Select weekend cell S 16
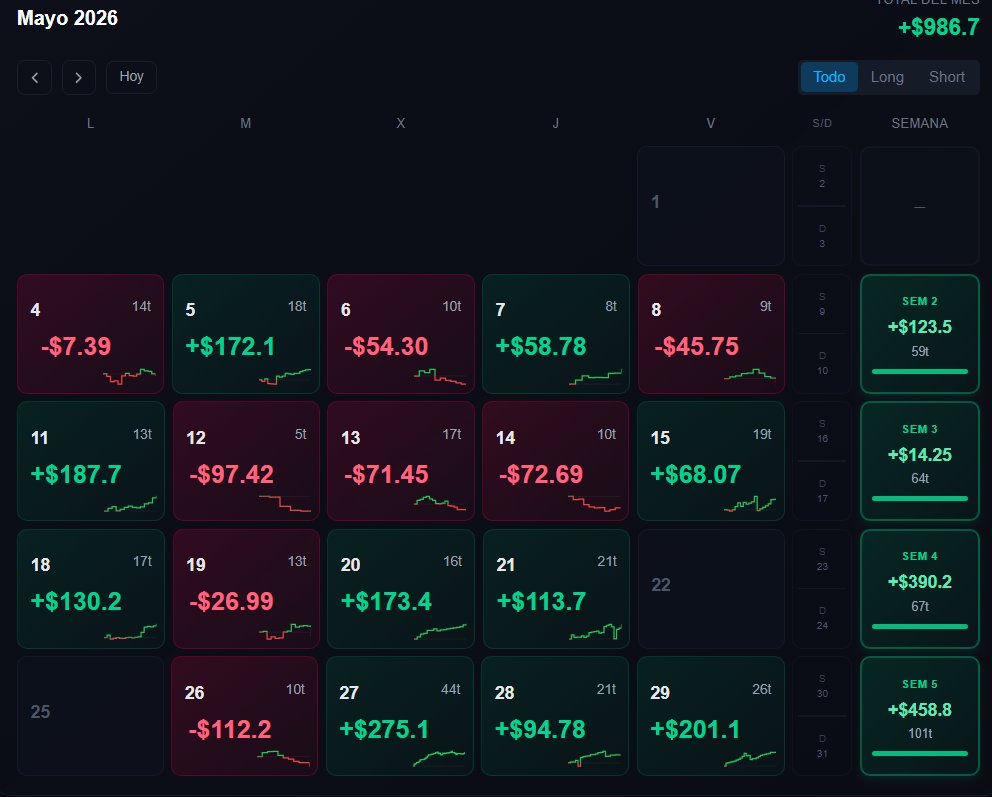 (x=822, y=431)
